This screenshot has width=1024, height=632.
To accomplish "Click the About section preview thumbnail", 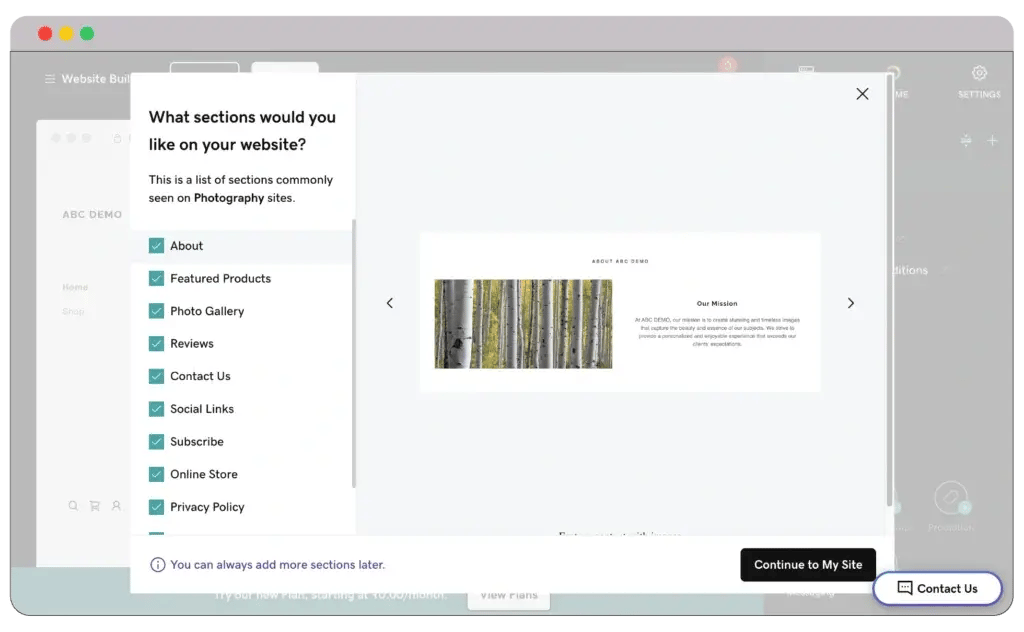I will (620, 312).
